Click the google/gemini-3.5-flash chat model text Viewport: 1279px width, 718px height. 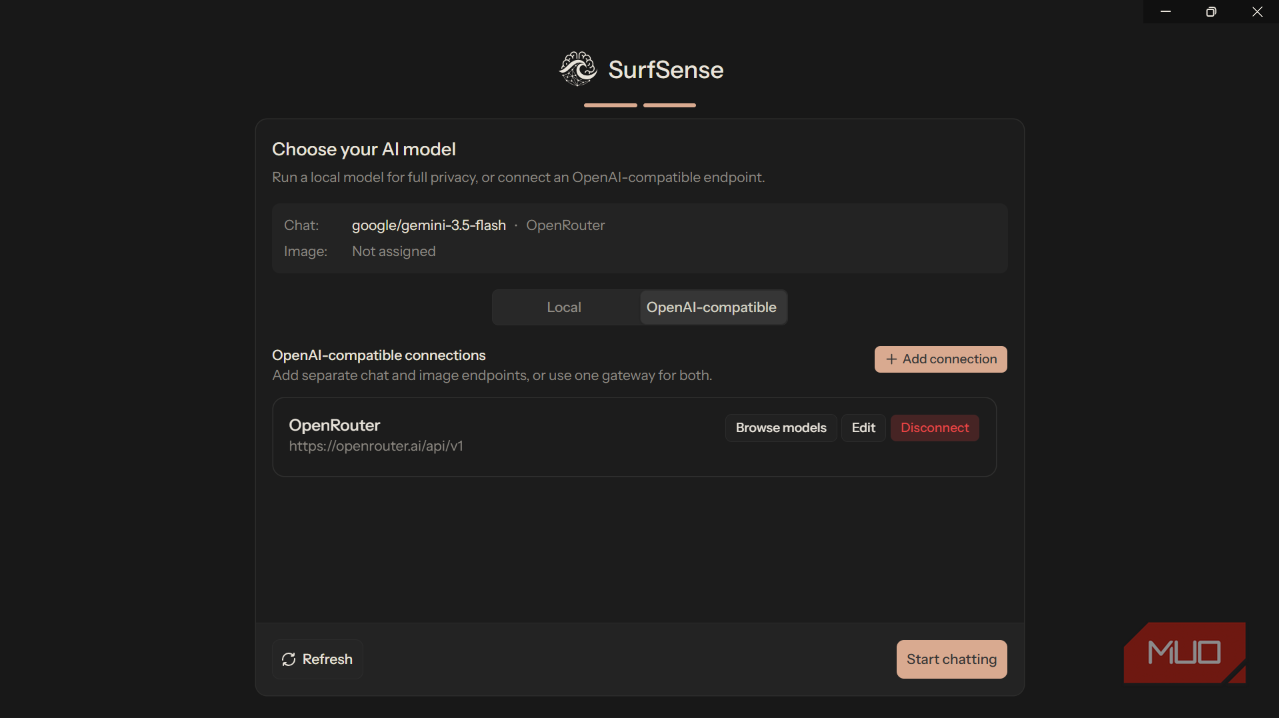(429, 226)
